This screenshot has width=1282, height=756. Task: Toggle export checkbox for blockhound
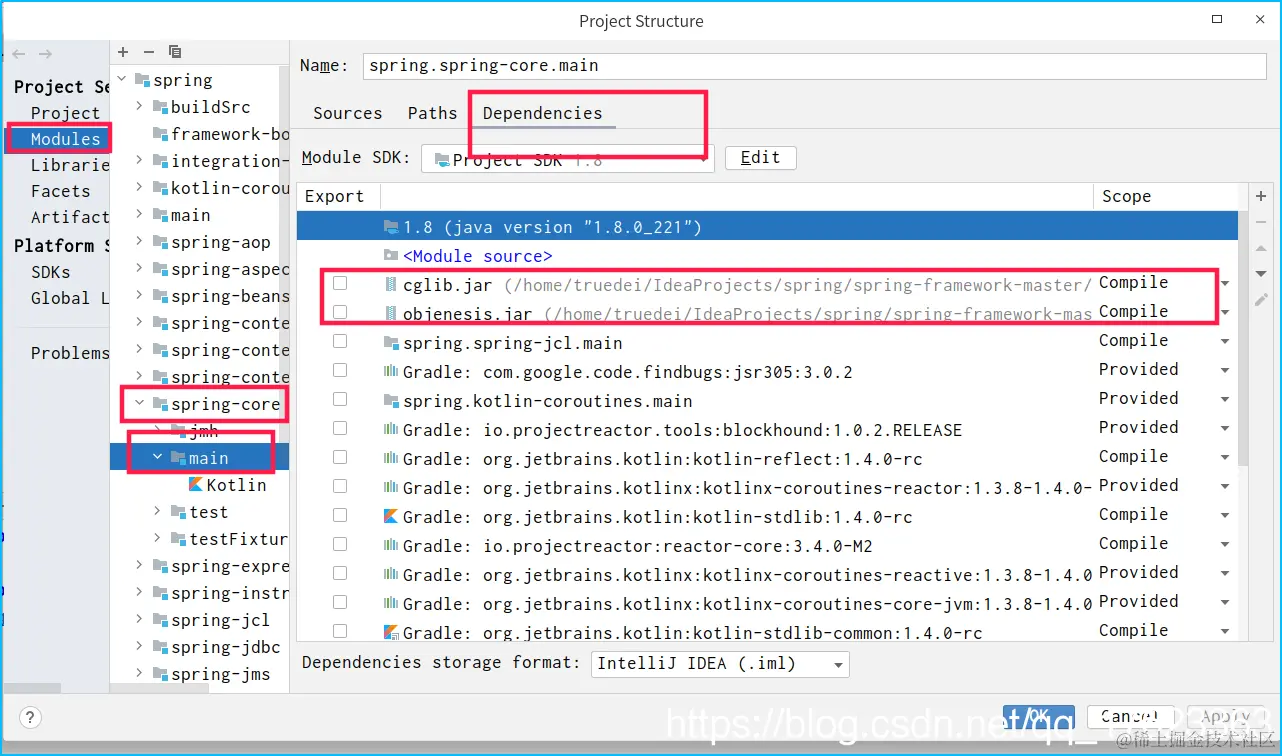(340, 428)
